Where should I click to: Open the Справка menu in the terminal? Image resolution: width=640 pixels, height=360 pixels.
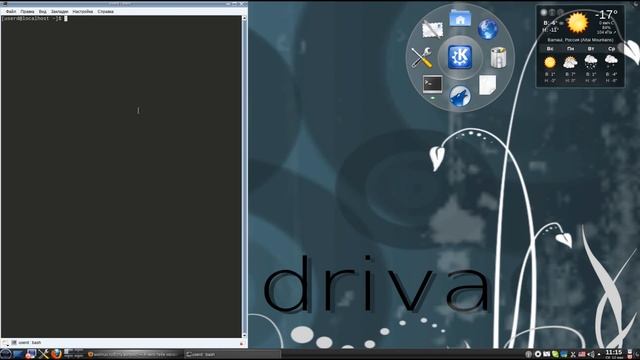coord(106,11)
